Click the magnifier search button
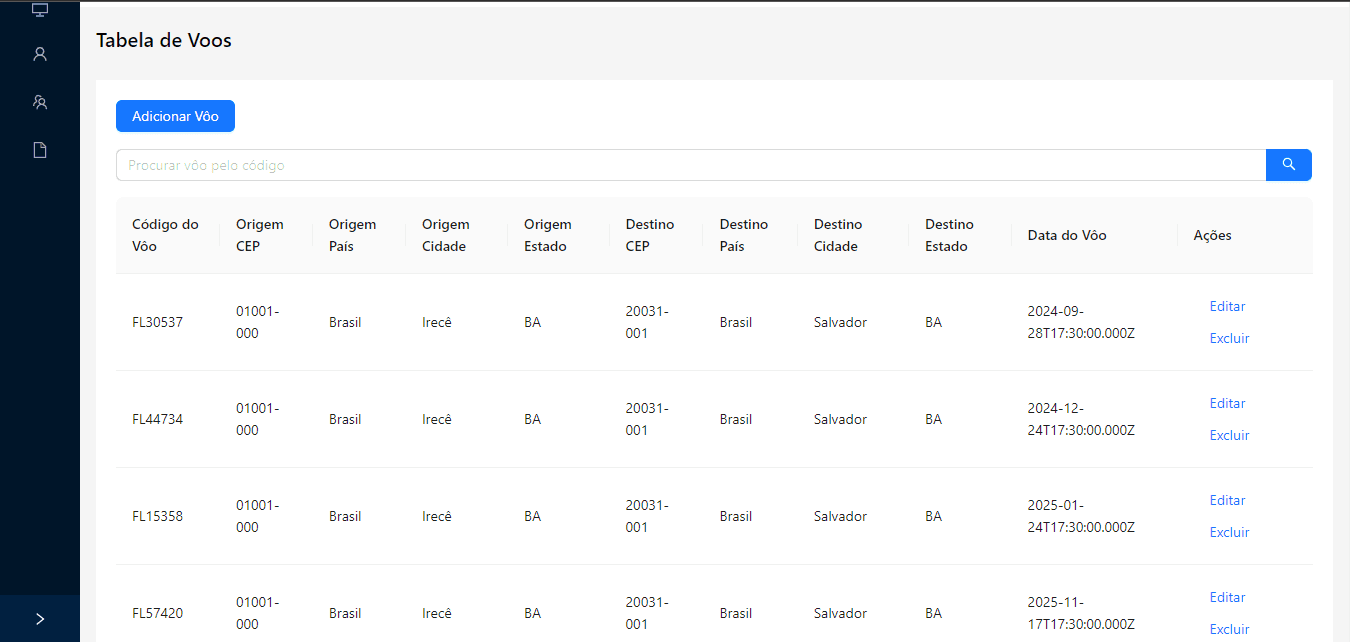This screenshot has height=642, width=1350. pos(1289,165)
